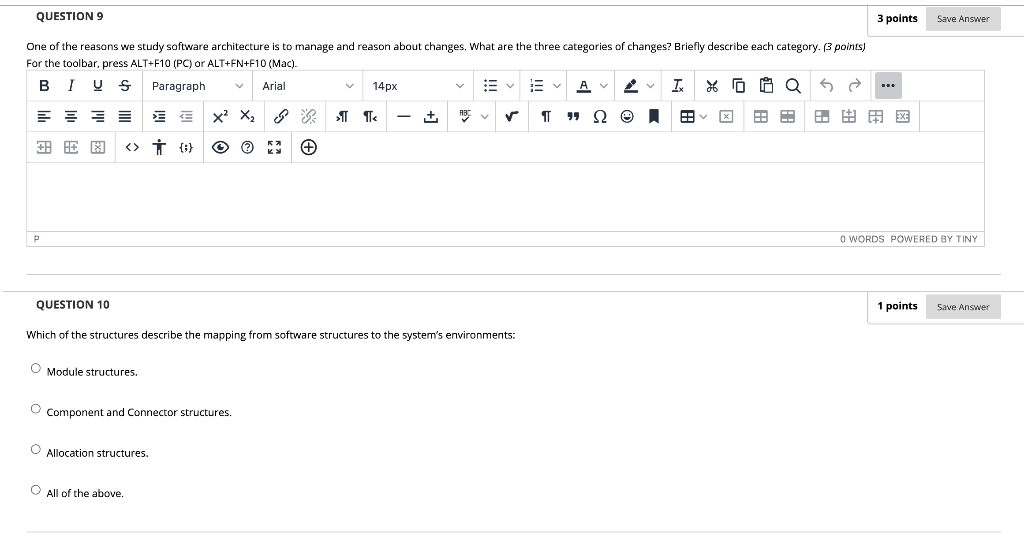The height and width of the screenshot is (536, 1024).
Task: Align text left
Action: [44, 116]
